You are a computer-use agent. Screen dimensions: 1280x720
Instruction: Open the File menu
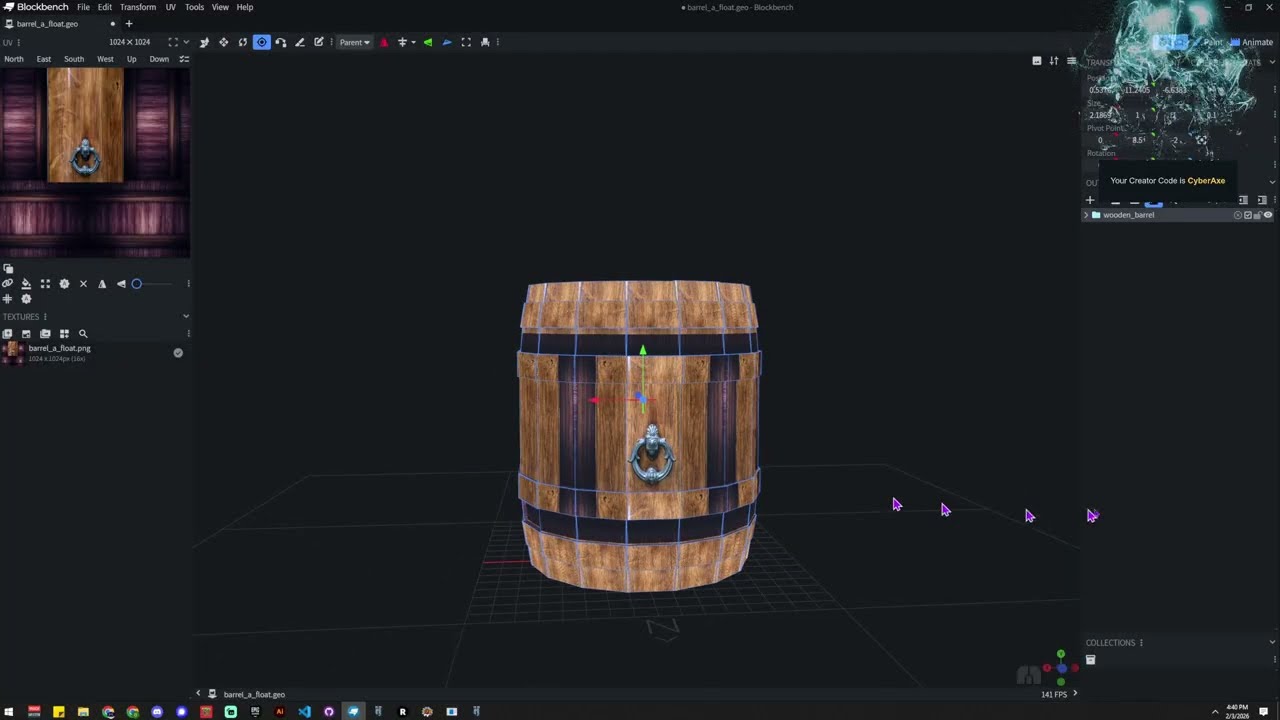click(83, 7)
